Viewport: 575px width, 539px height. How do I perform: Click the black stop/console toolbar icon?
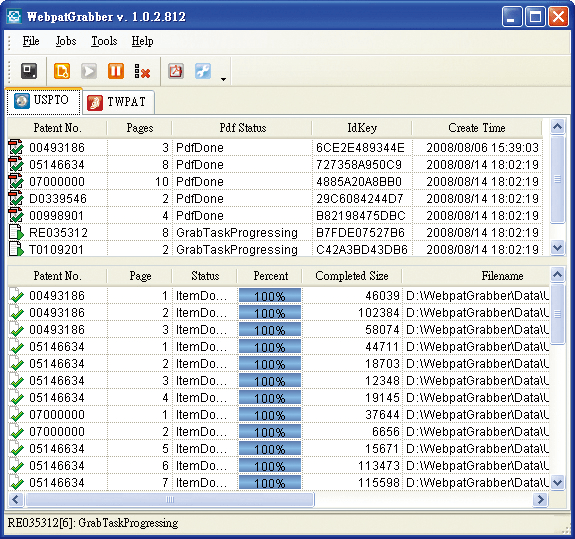point(29,71)
